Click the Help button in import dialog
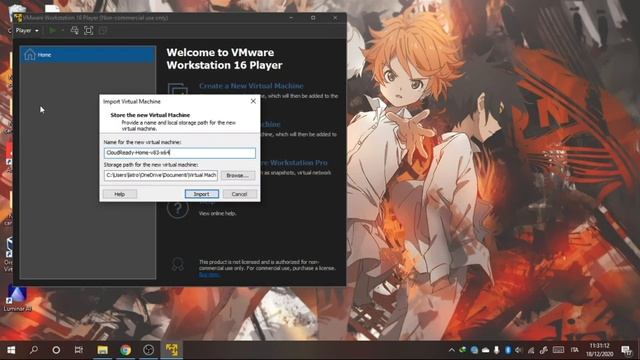 click(x=120, y=194)
